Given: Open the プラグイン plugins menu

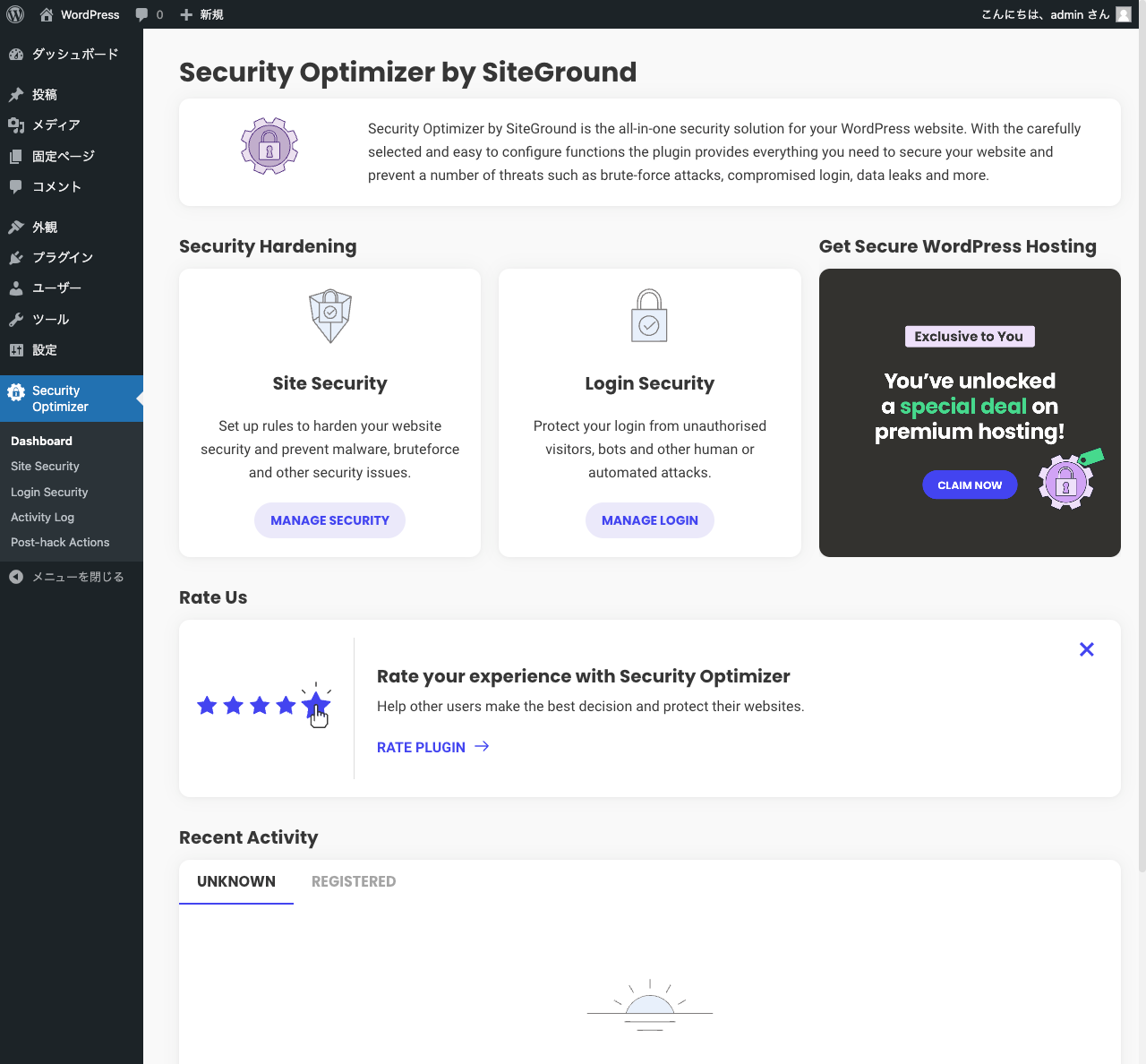Looking at the screenshot, I should click(x=72, y=257).
